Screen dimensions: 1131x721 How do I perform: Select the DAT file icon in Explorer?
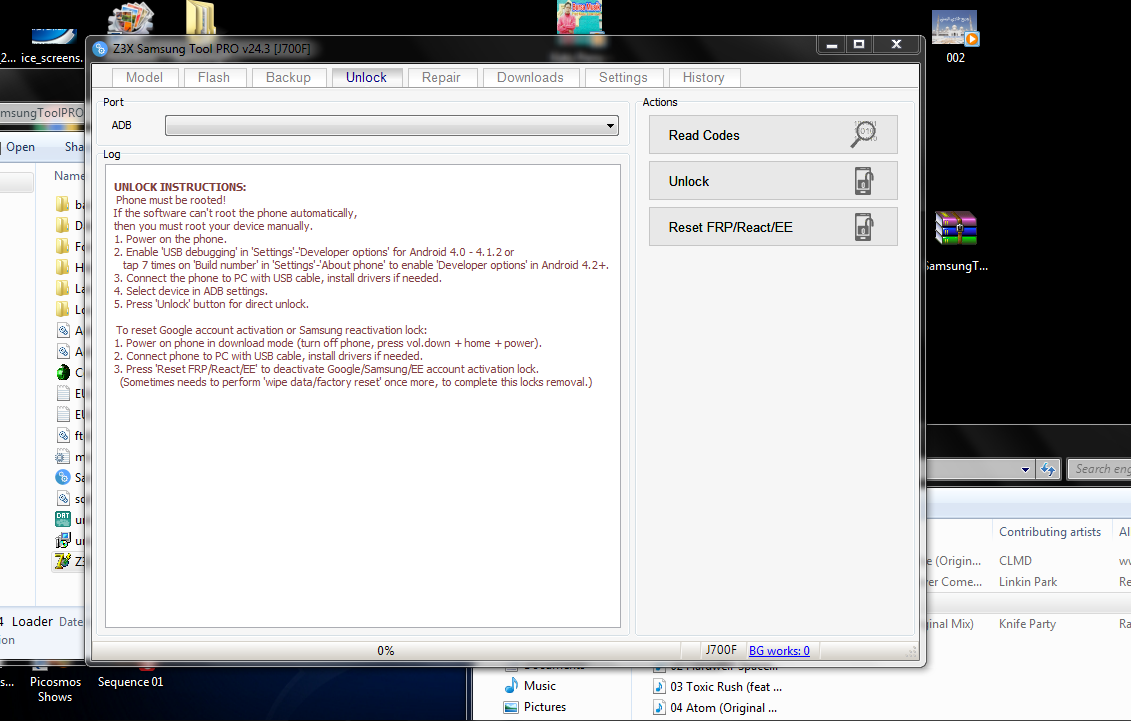click(x=63, y=519)
